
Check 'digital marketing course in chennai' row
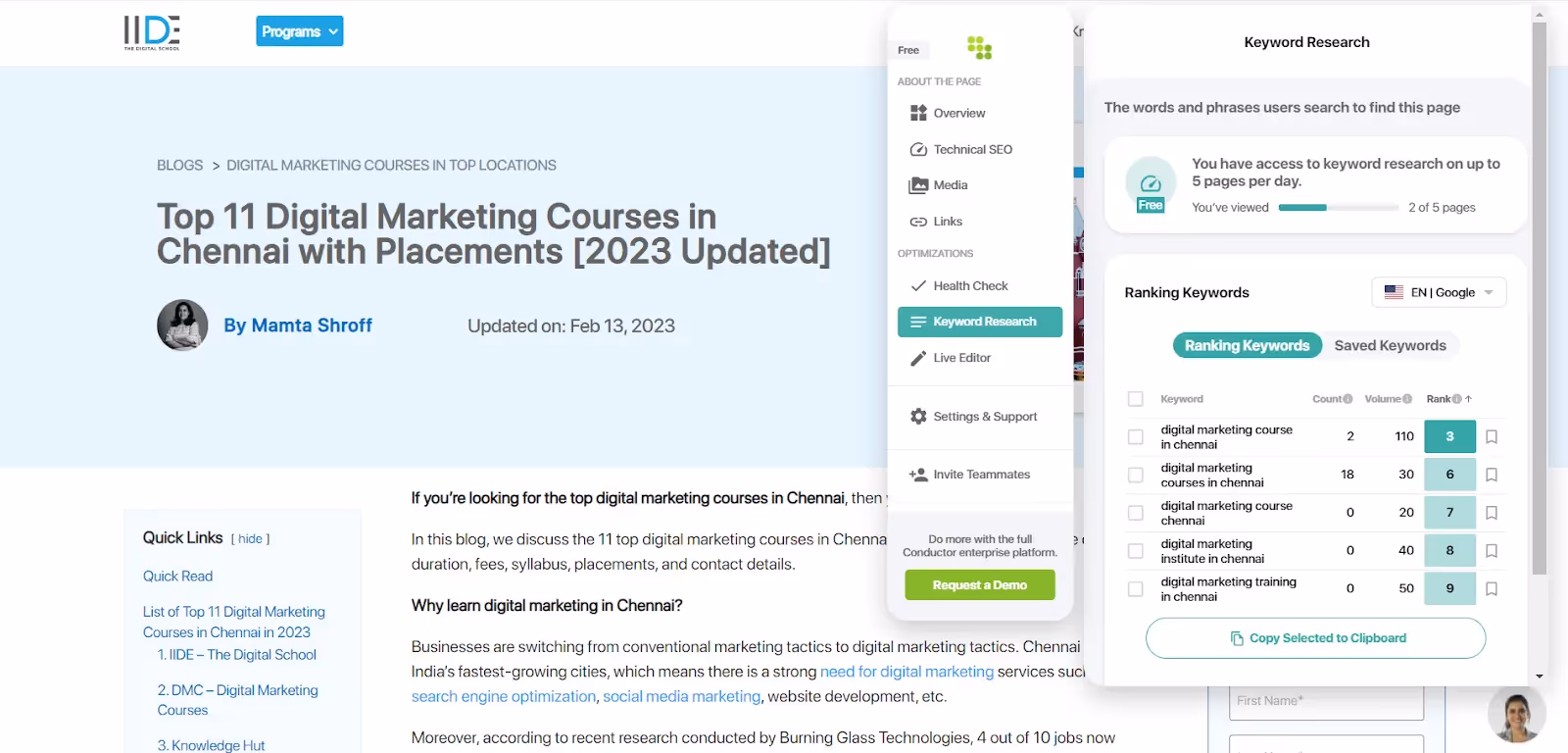1135,437
